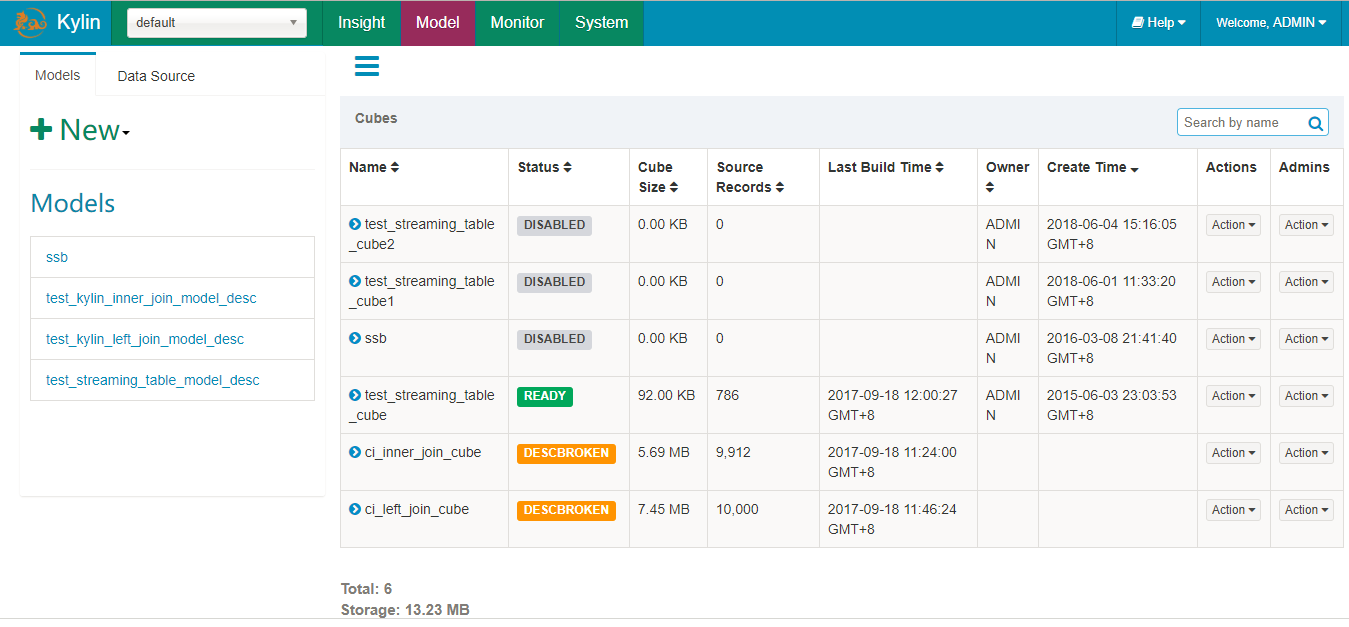The image size is (1349, 627).
Task: Click the orange hamburger menu icon
Action: (x=366, y=65)
